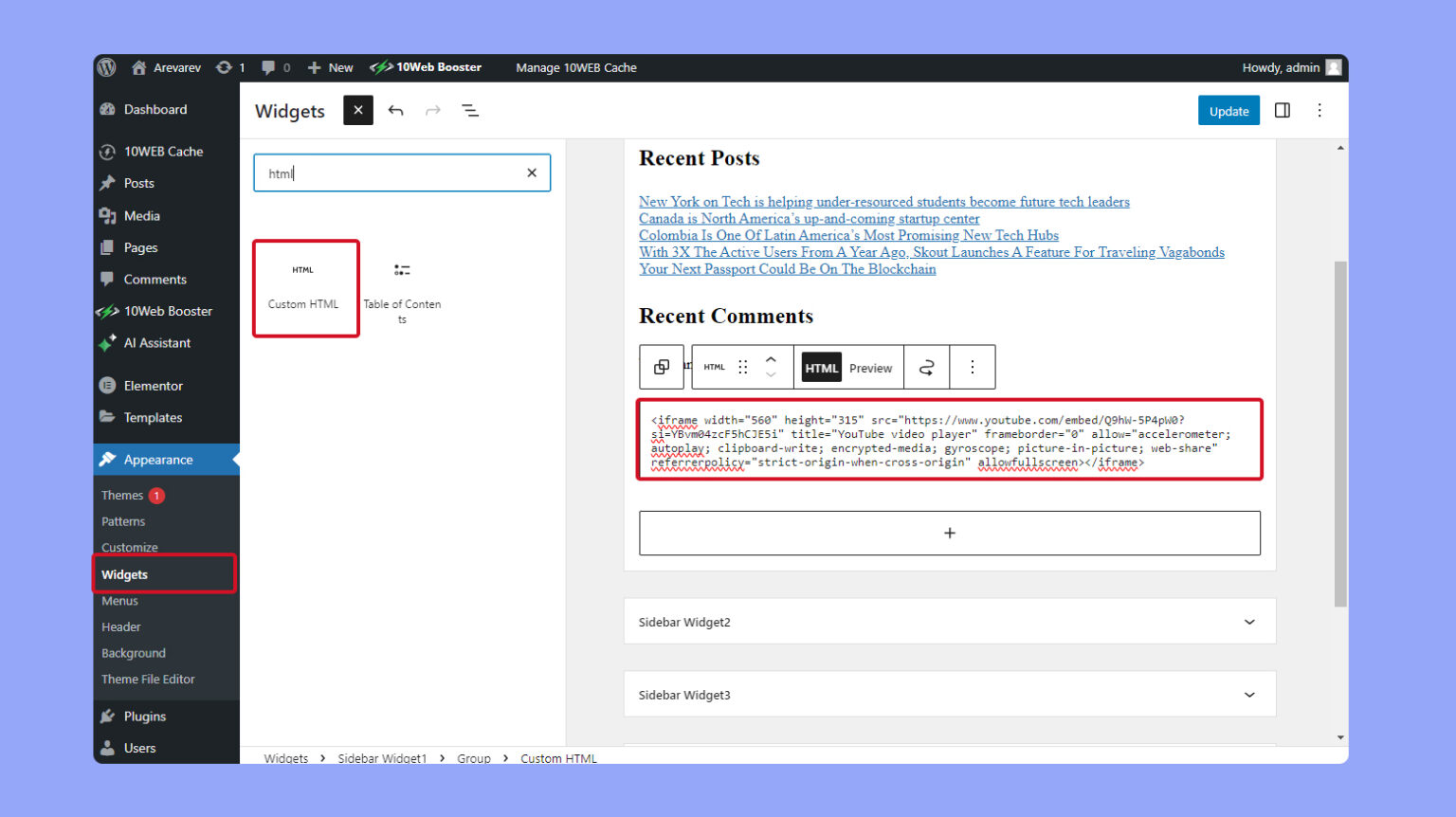Clear the html search field with the X
This screenshot has height=817, width=1456.
click(531, 172)
